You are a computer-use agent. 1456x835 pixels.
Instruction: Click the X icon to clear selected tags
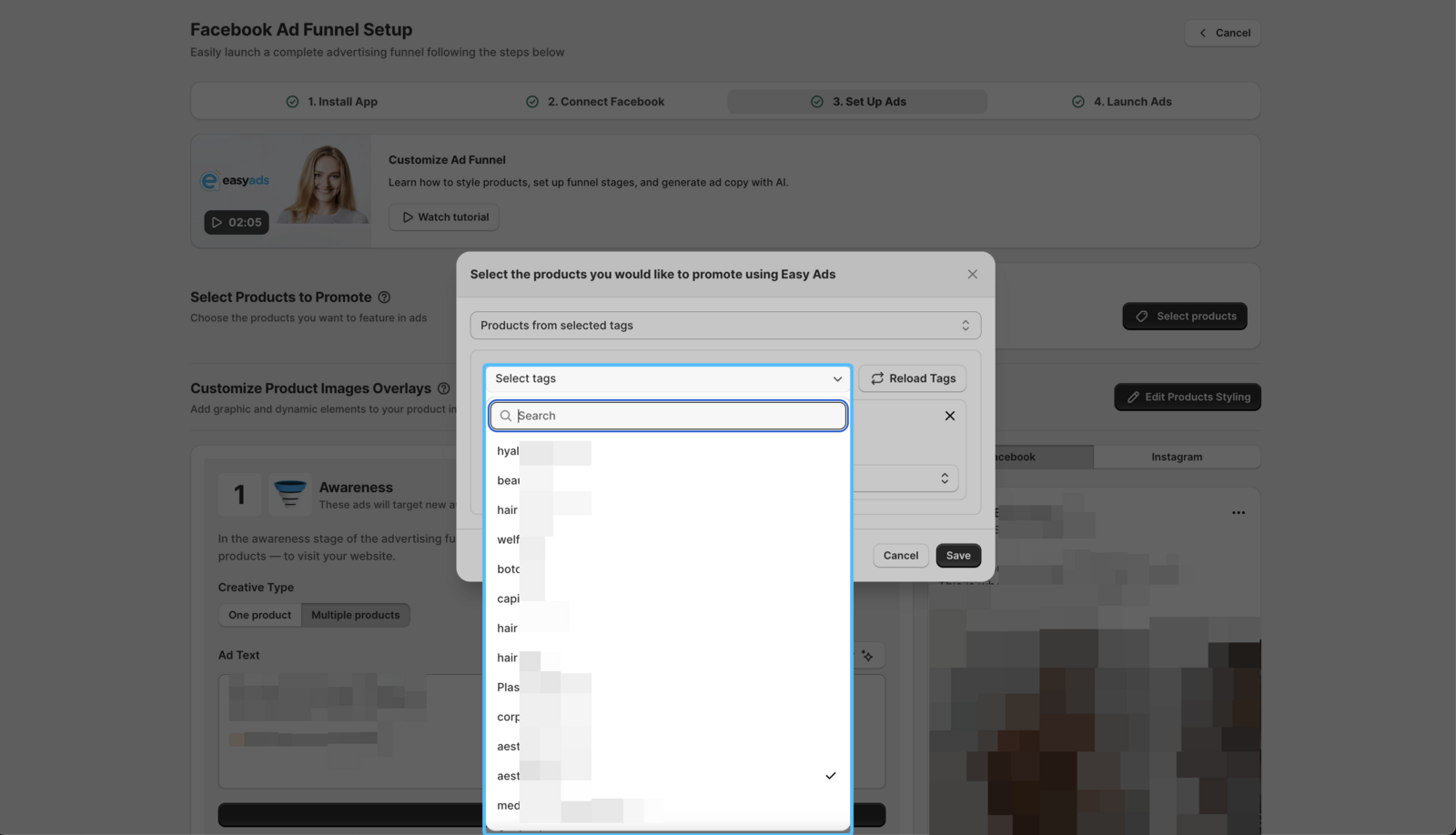pyautogui.click(x=948, y=415)
